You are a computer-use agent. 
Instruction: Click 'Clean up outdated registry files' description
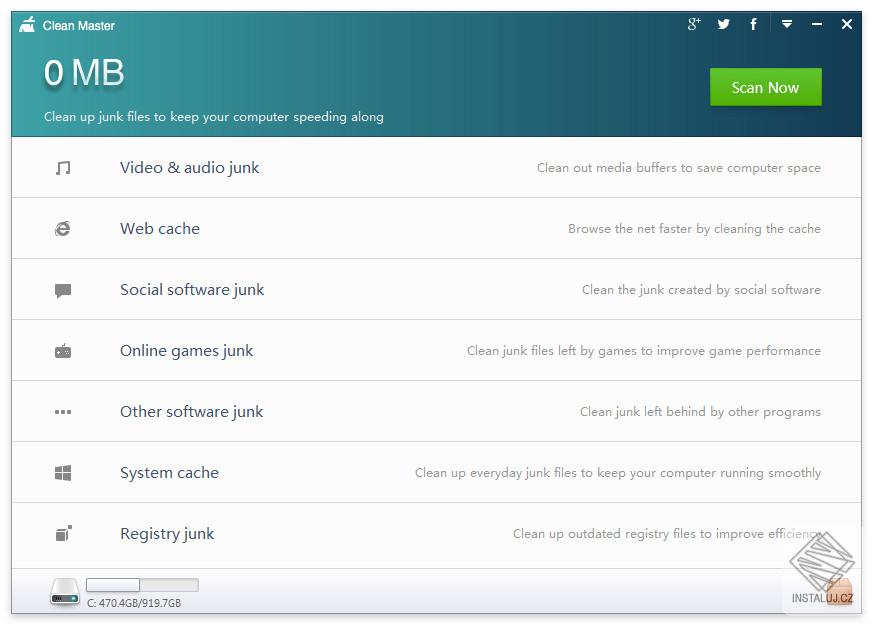pyautogui.click(x=667, y=534)
